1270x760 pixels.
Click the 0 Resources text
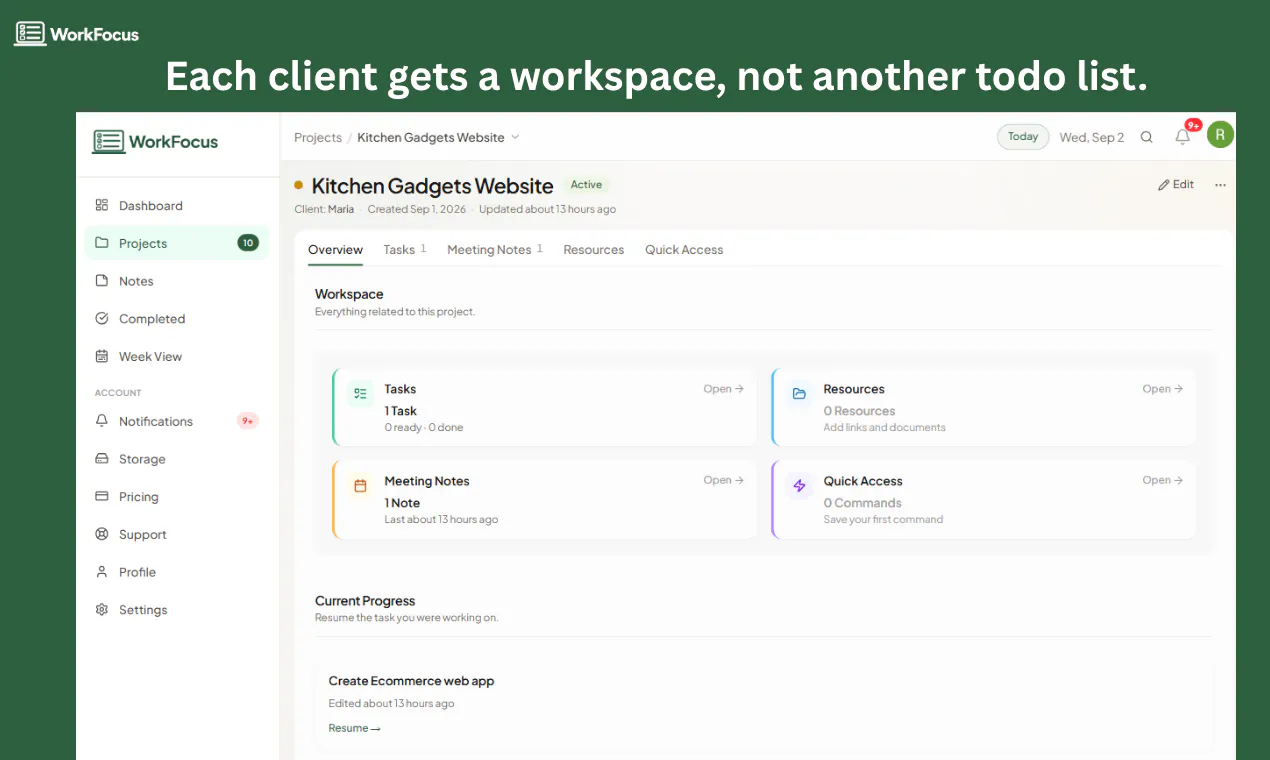[859, 411]
